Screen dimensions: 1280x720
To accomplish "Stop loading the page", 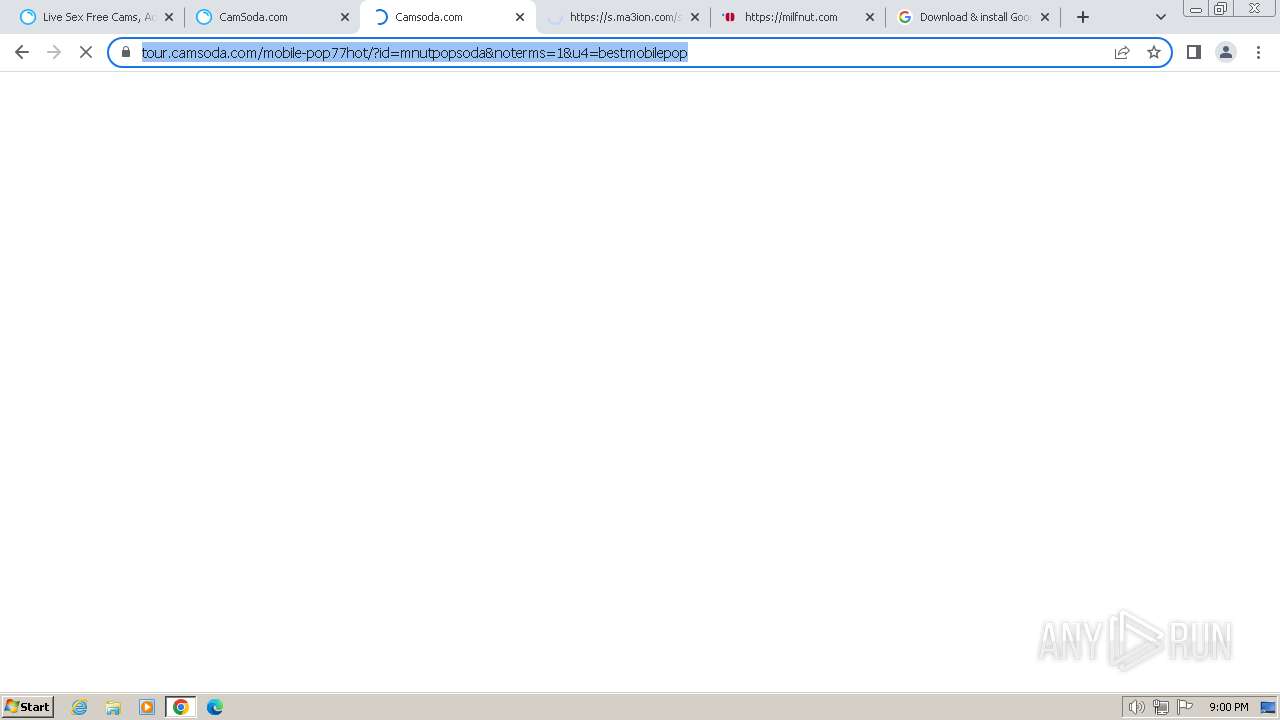I will click(x=86, y=52).
